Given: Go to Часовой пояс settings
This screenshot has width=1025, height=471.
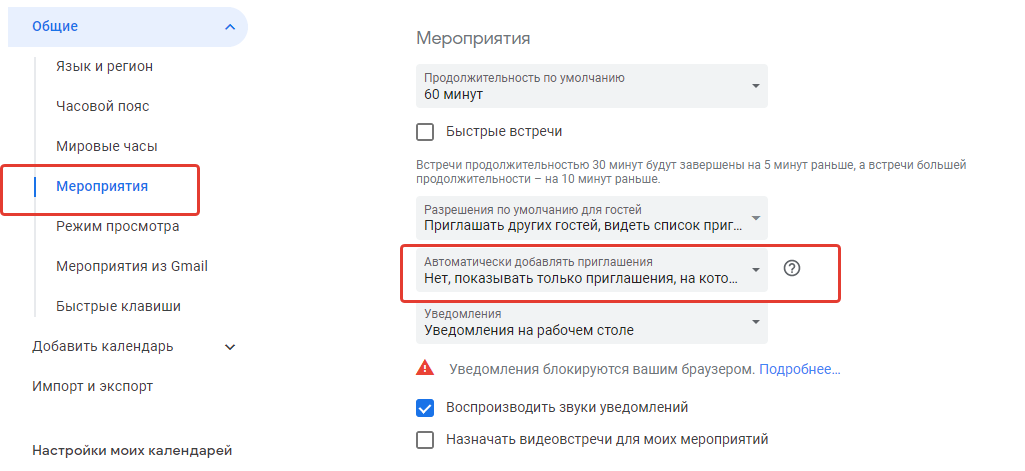Looking at the screenshot, I should pyautogui.click(x=102, y=106).
